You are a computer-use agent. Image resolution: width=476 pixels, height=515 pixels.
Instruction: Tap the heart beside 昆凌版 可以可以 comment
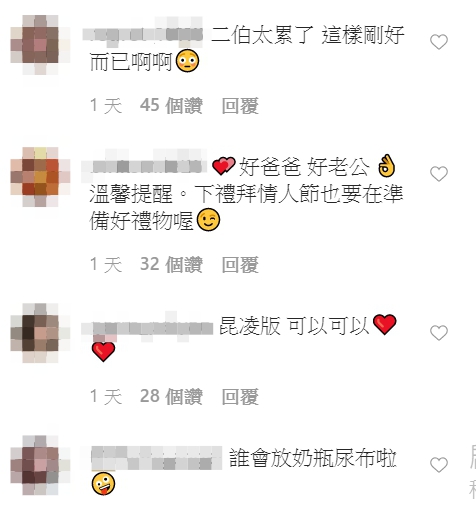(x=439, y=333)
